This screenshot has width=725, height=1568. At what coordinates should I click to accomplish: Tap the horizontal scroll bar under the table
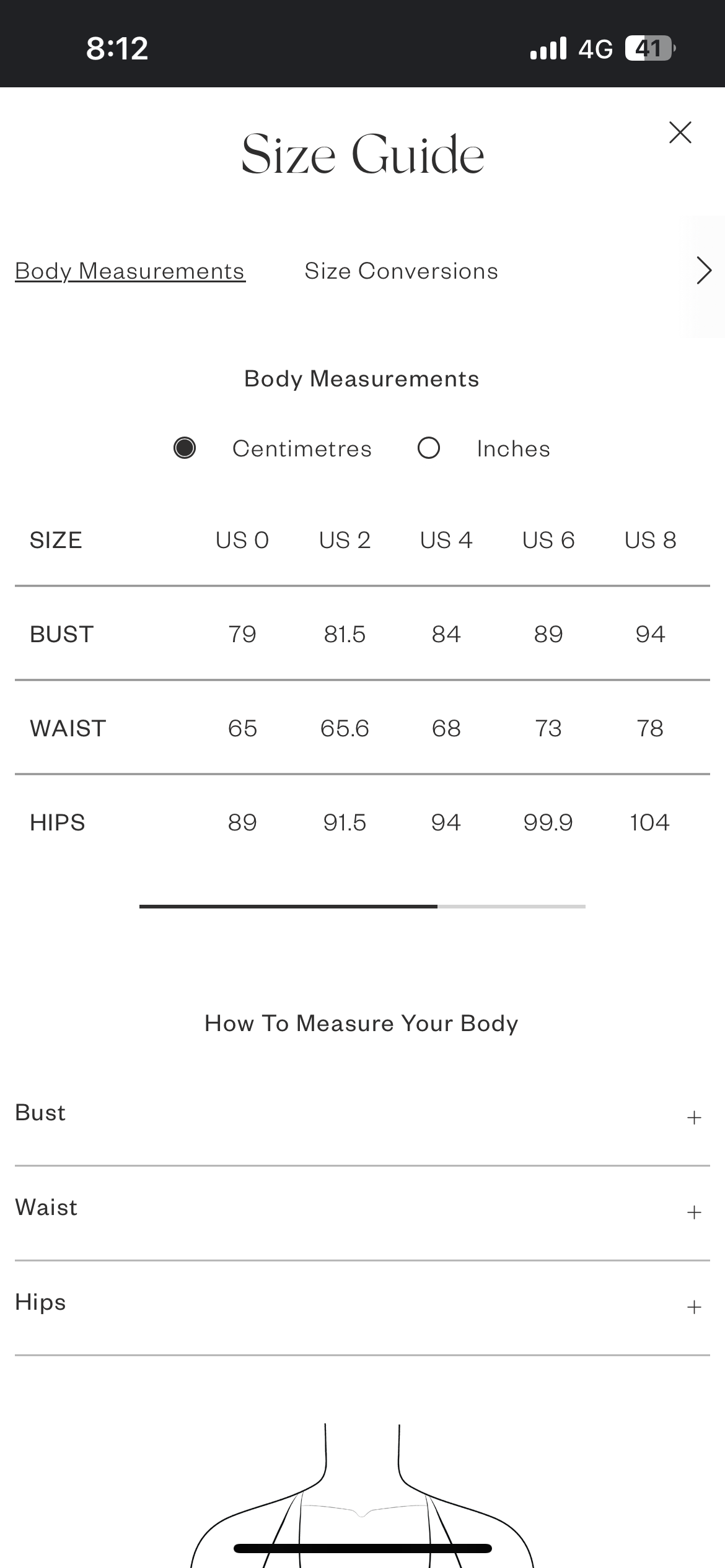pos(362,906)
